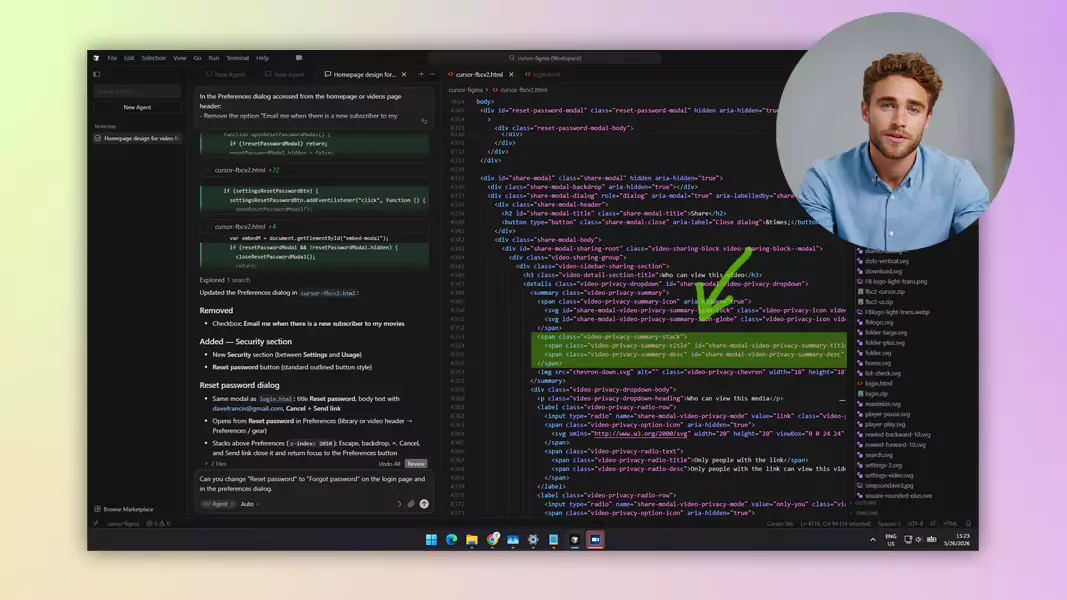Viewport: 1067px width, 600px height.
Task: Open folder-large.svg in file explorer
Action: [885, 333]
